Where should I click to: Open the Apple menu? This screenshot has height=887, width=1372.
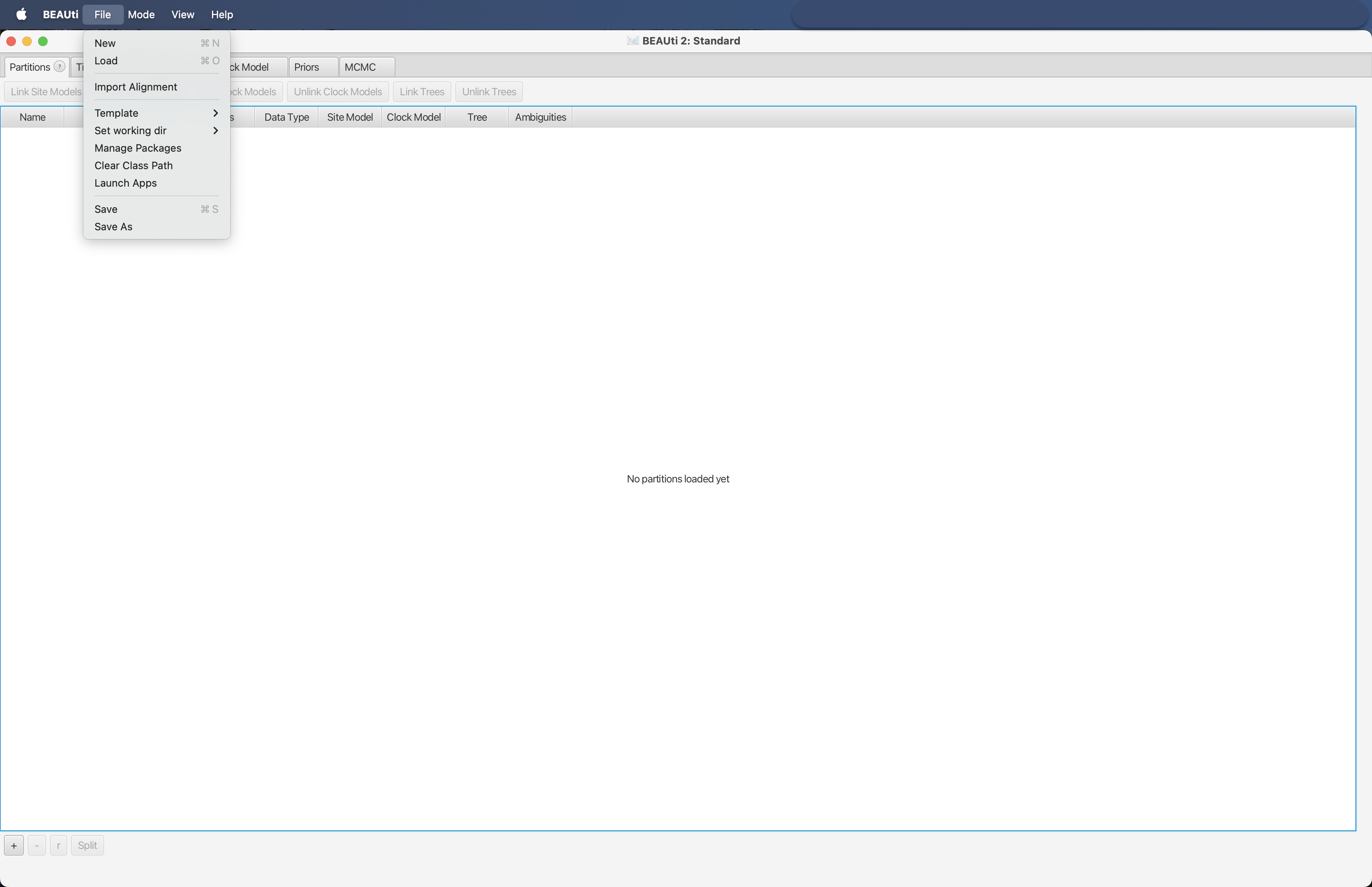point(21,14)
